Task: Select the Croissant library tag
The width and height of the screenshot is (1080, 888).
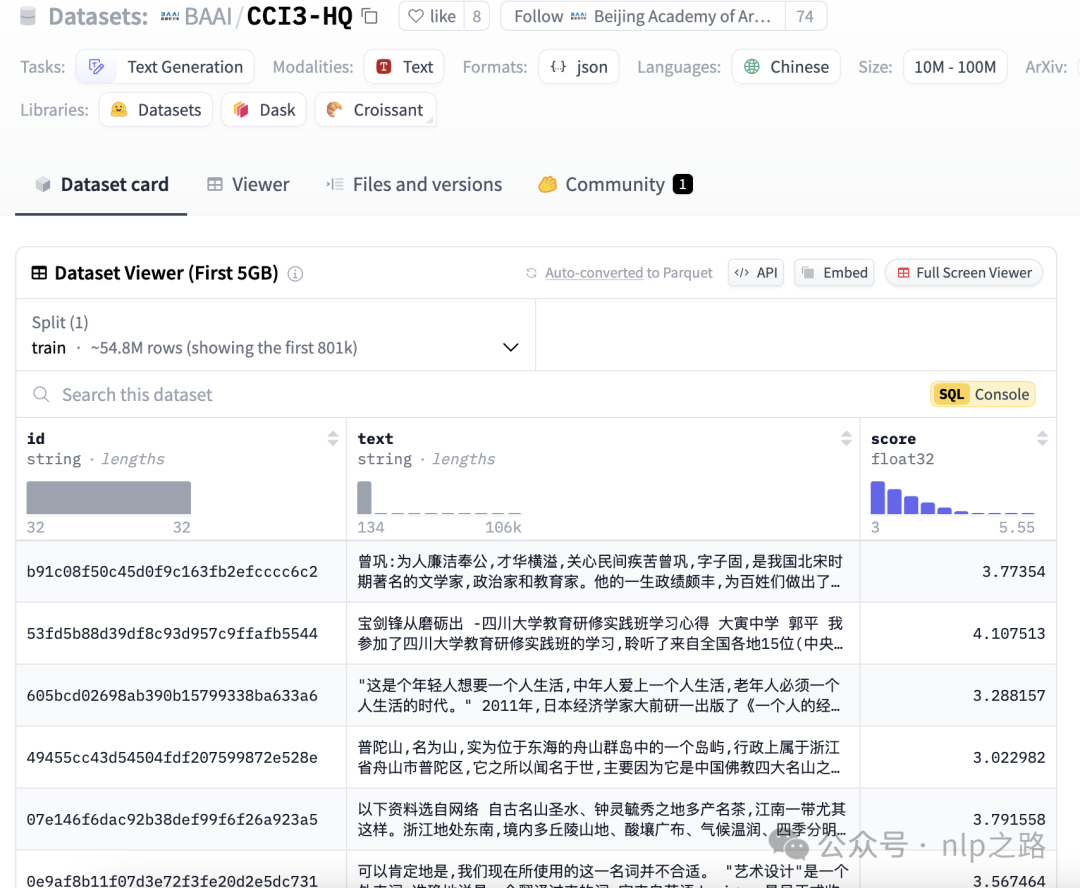Action: [375, 110]
